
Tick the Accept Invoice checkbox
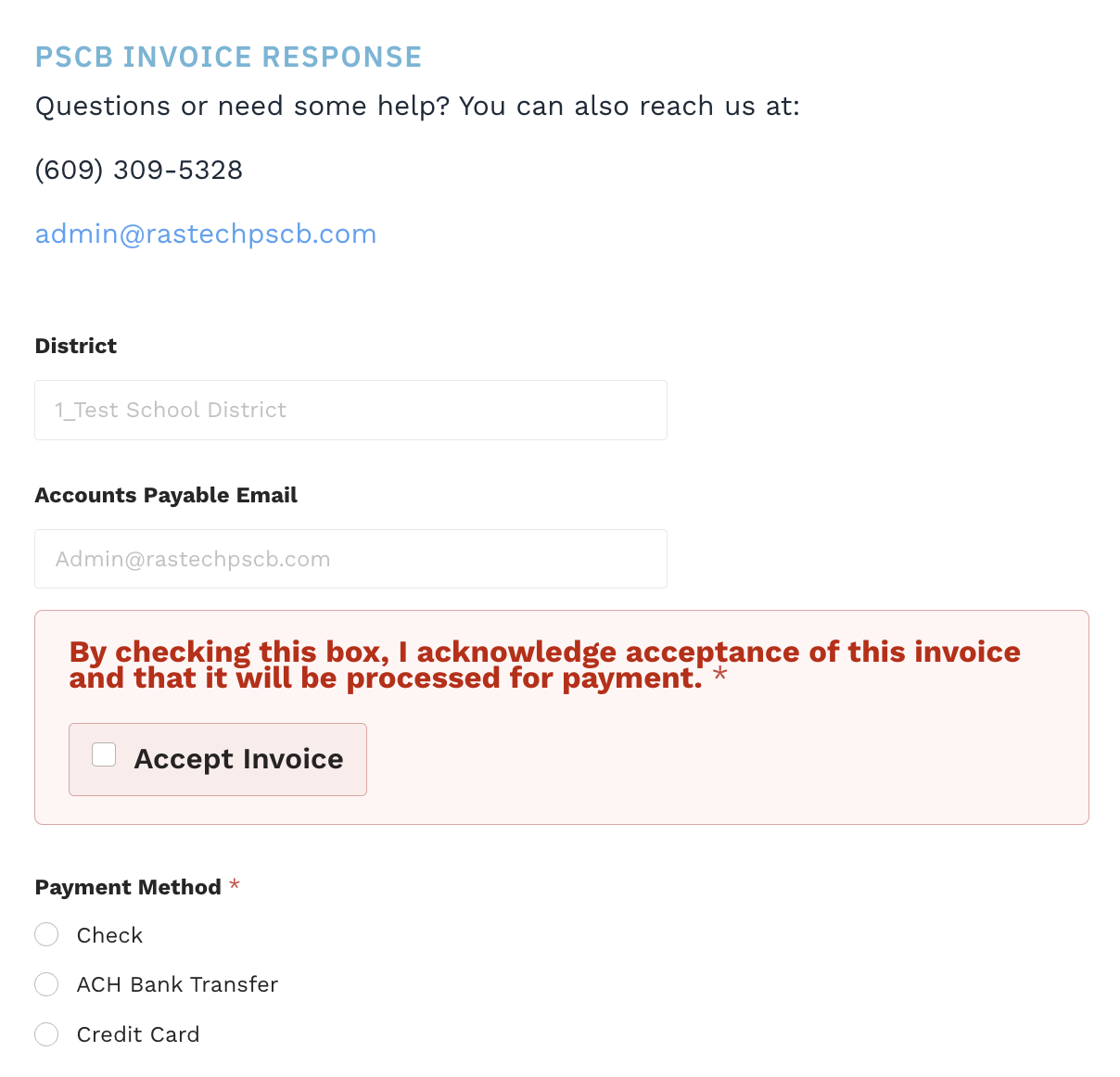[x=104, y=754]
